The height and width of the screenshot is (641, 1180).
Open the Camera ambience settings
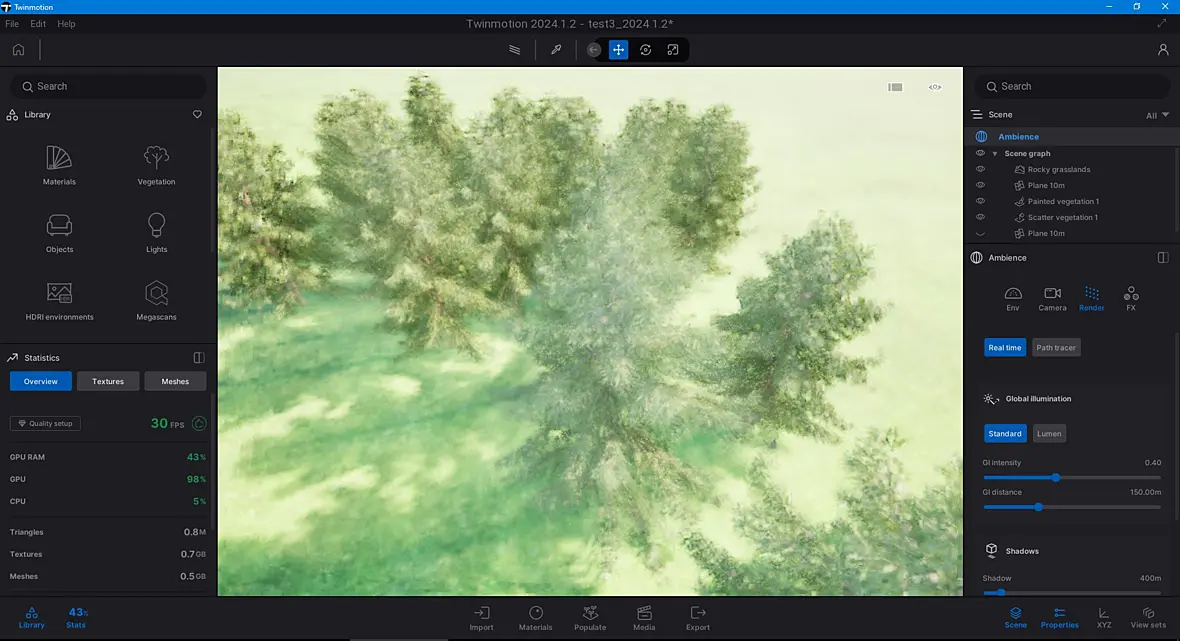point(1052,299)
